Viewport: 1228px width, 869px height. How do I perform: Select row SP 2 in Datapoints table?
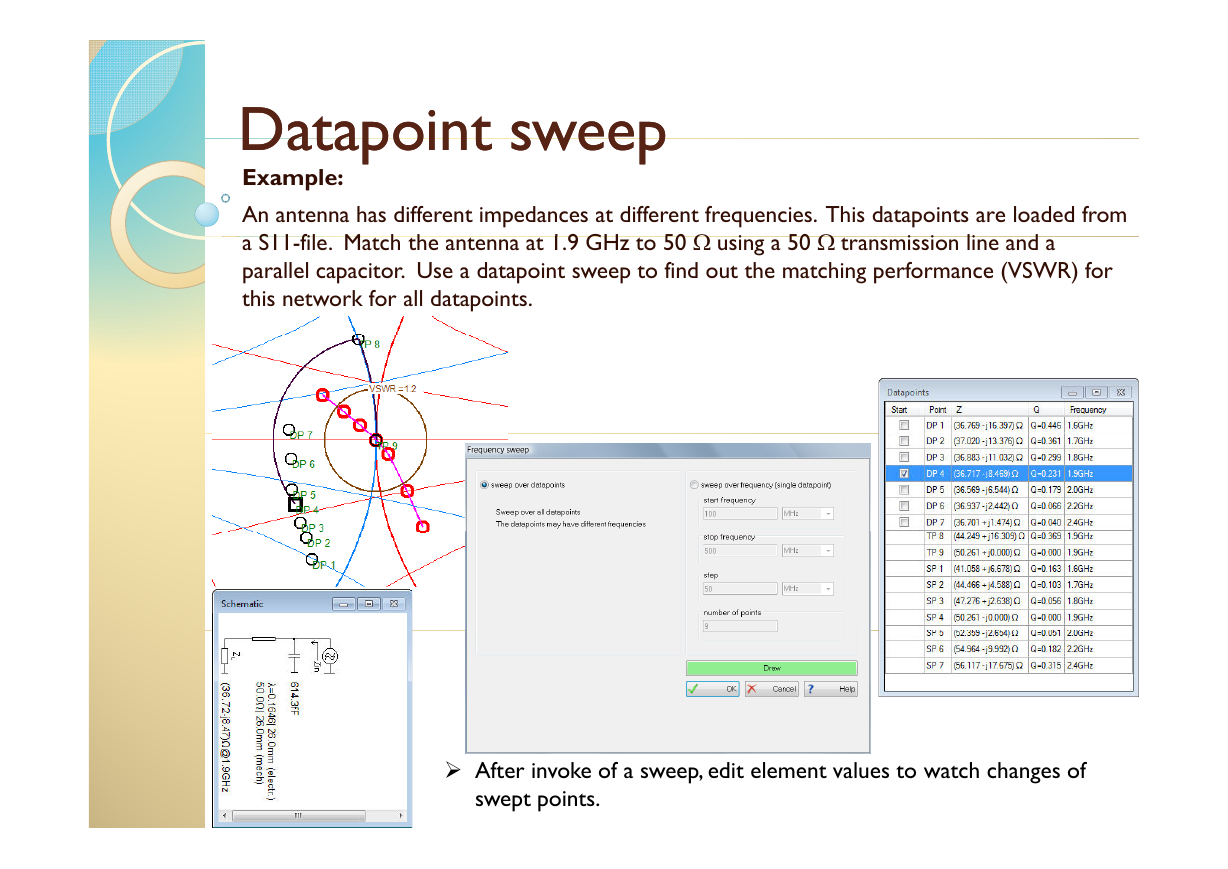tap(1009, 584)
